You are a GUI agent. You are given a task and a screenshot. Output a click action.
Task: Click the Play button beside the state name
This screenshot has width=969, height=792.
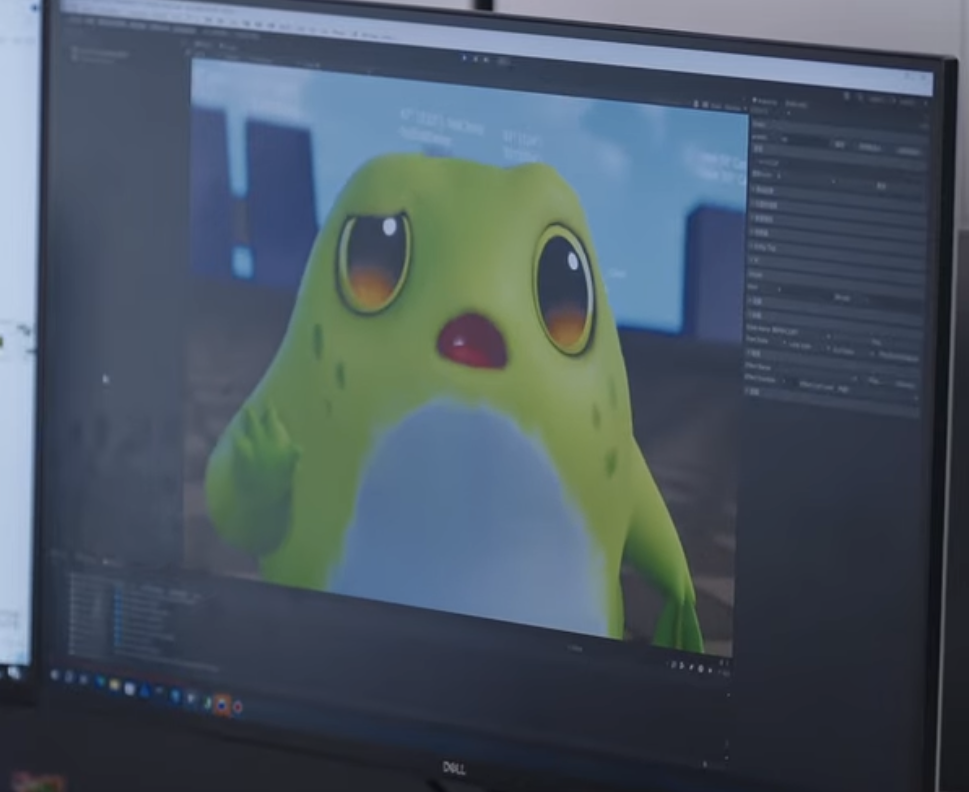coord(878,340)
